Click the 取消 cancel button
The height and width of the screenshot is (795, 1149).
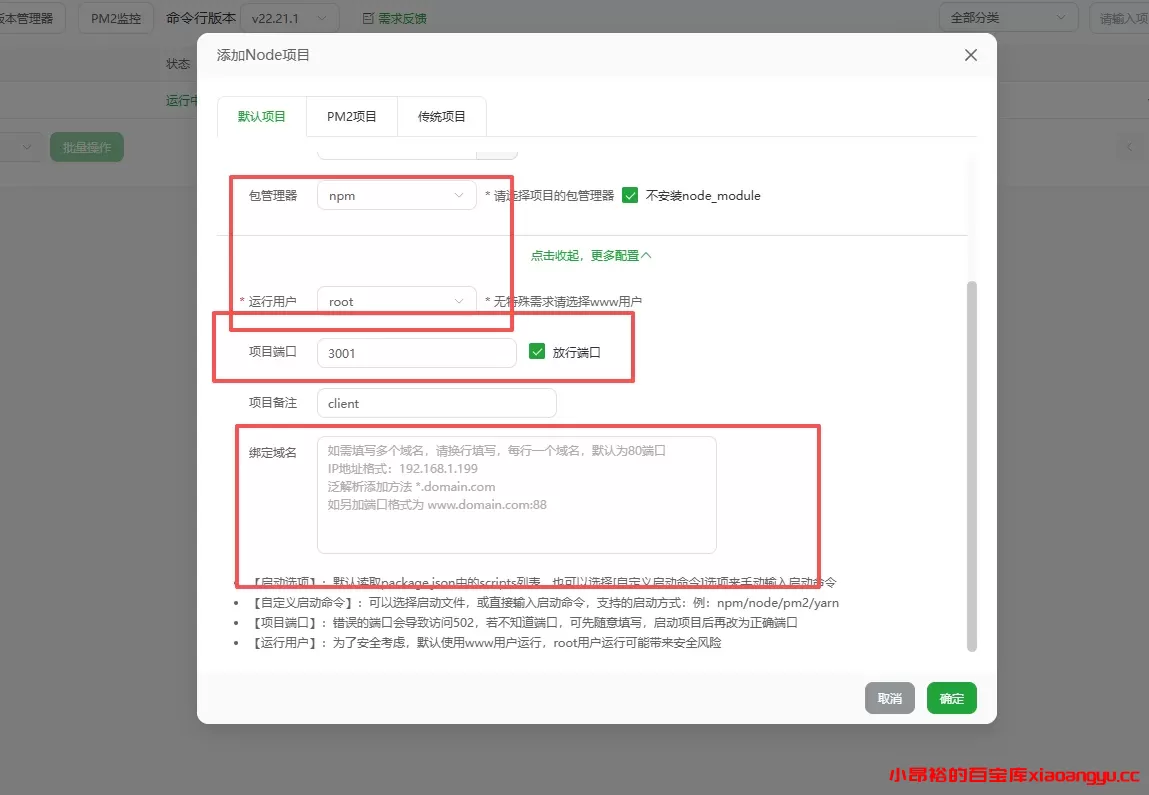coord(889,698)
